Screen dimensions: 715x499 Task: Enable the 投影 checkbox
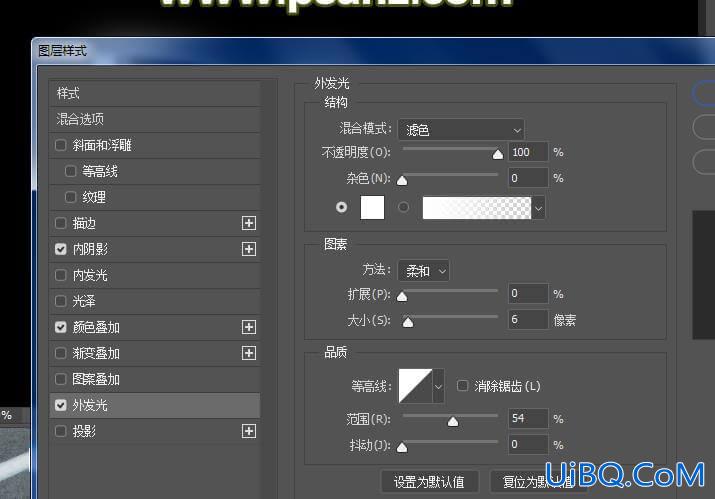point(61,431)
